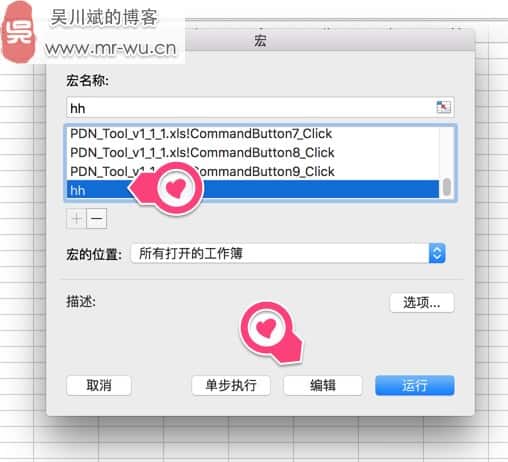Select the highlighted hh macro in the list
Image resolution: width=508 pixels, height=462 pixels.
pos(253,190)
